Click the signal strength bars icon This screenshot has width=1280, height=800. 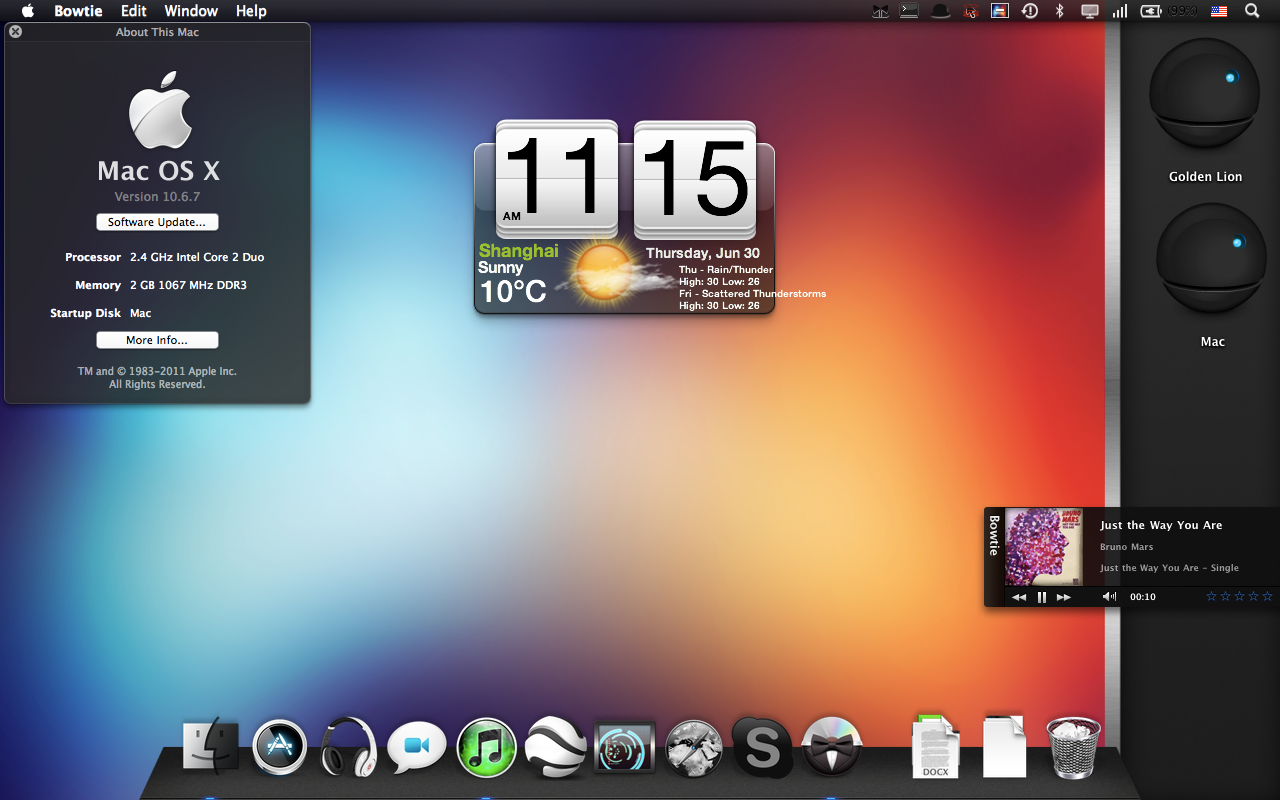(1120, 11)
